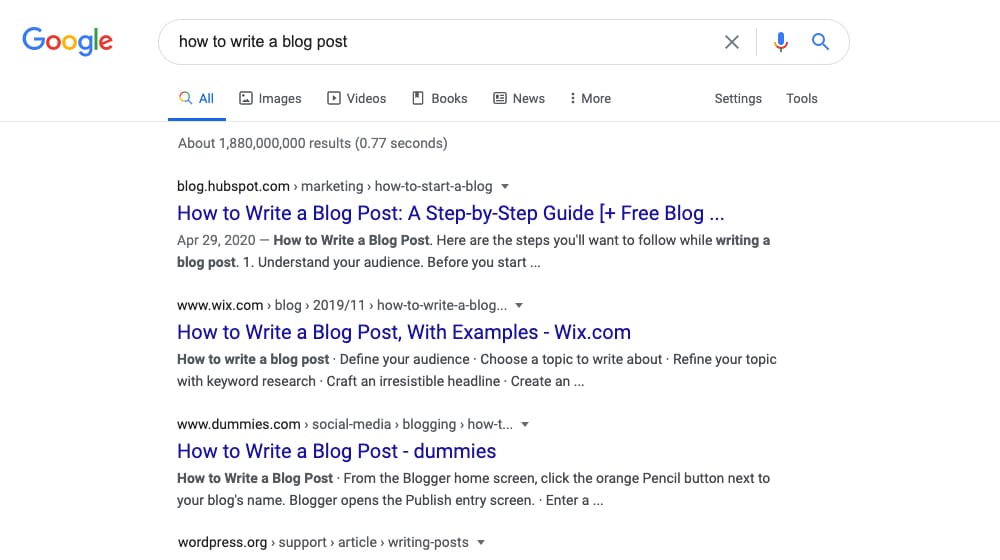1000x560 pixels.
Task: Click the blog.hubspot.com breadcrumb URL
Action: tap(334, 186)
